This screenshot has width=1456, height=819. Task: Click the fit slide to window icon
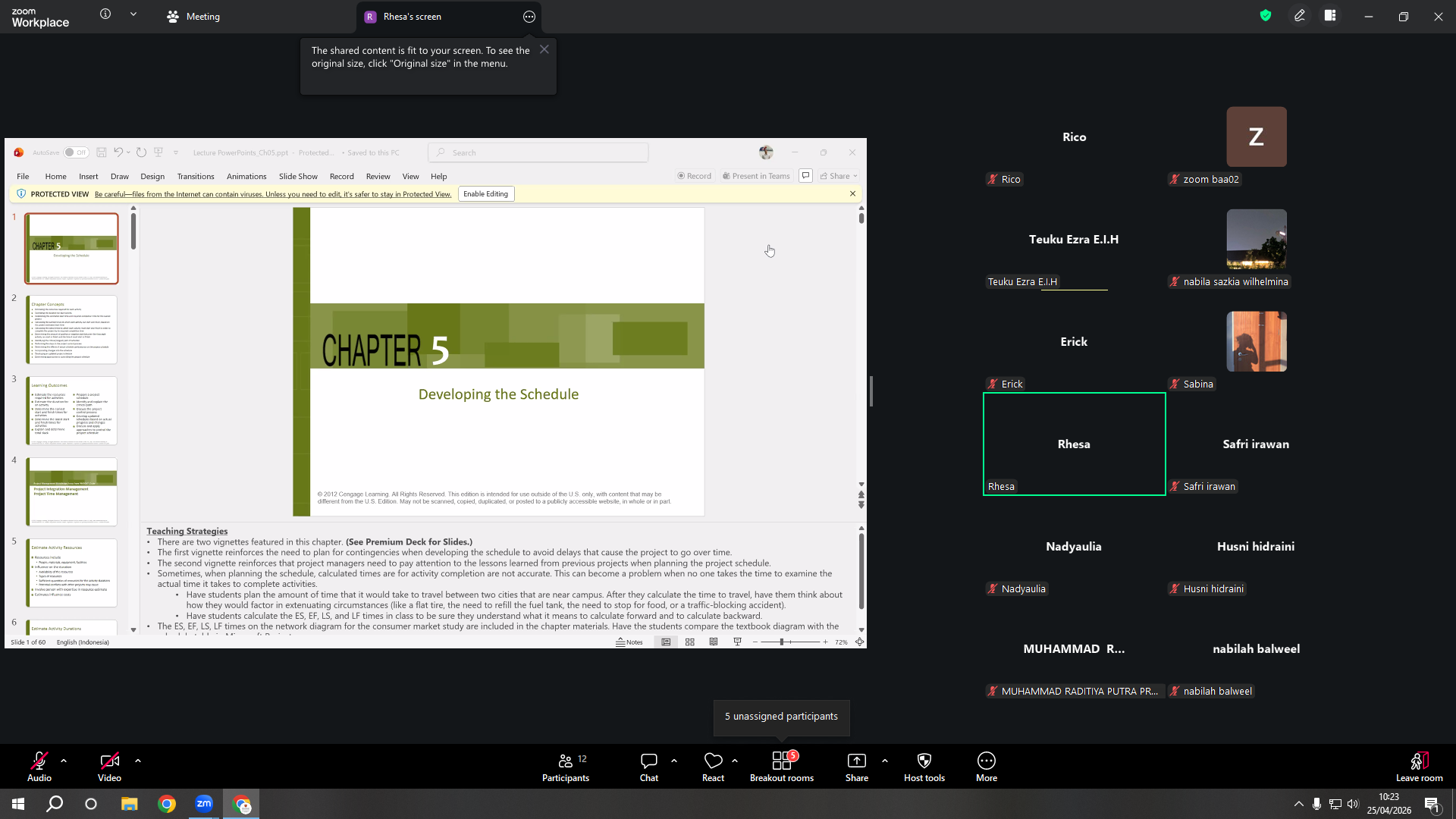(860, 642)
